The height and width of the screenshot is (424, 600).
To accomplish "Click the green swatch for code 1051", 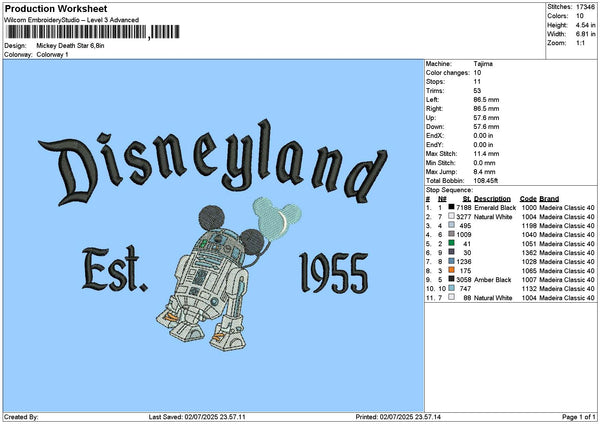I will pos(452,243).
